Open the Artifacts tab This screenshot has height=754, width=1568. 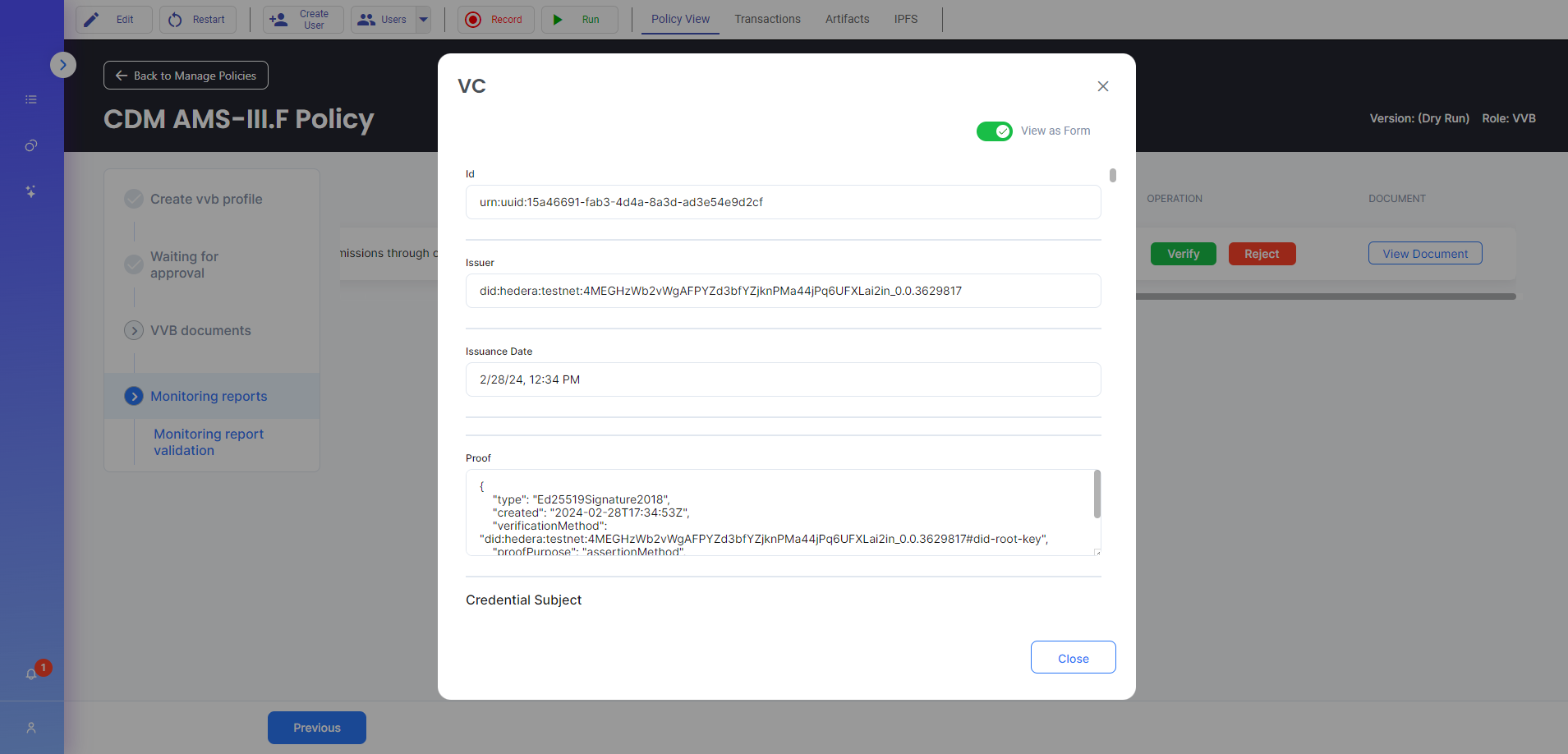847,19
